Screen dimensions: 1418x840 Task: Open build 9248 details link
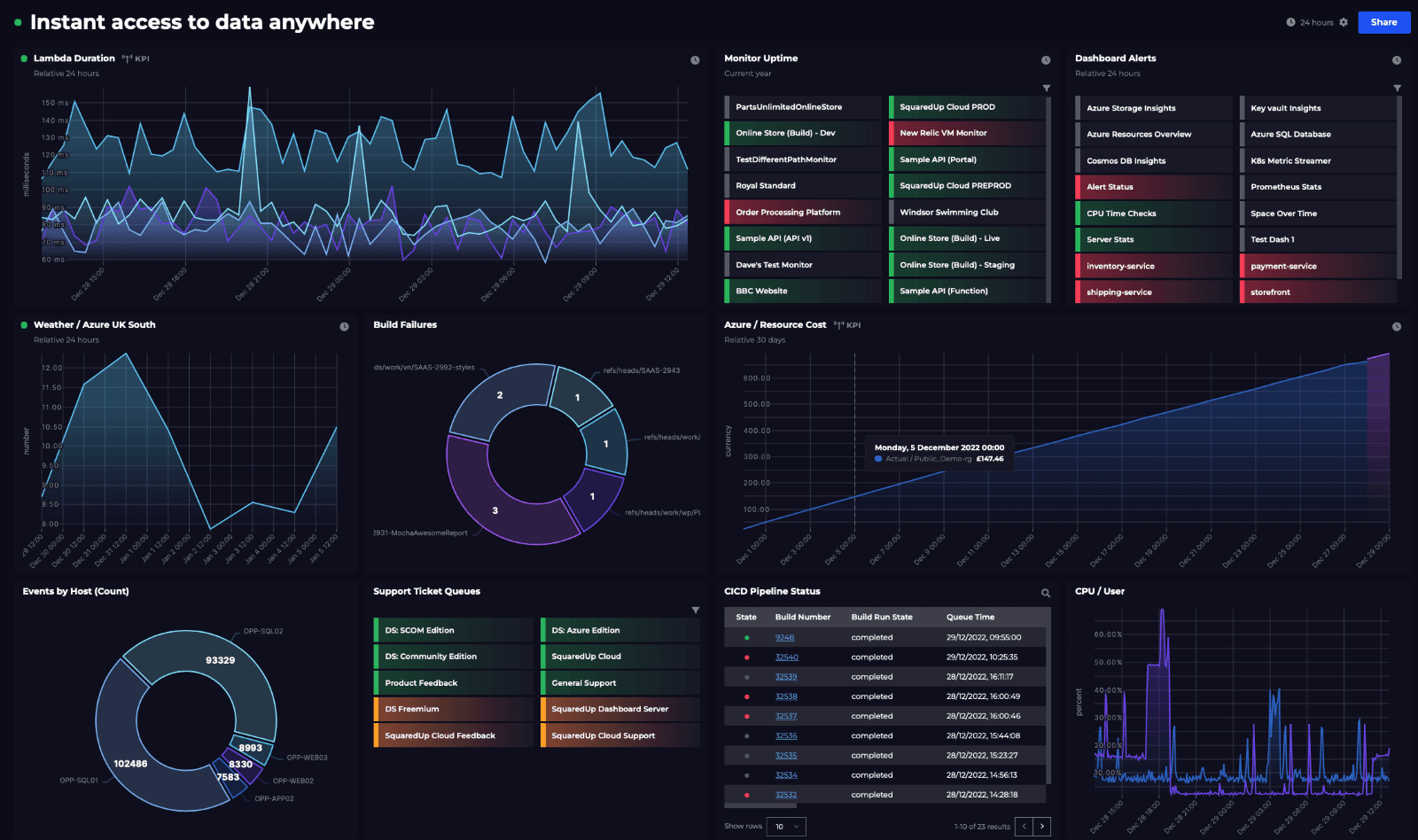click(785, 637)
